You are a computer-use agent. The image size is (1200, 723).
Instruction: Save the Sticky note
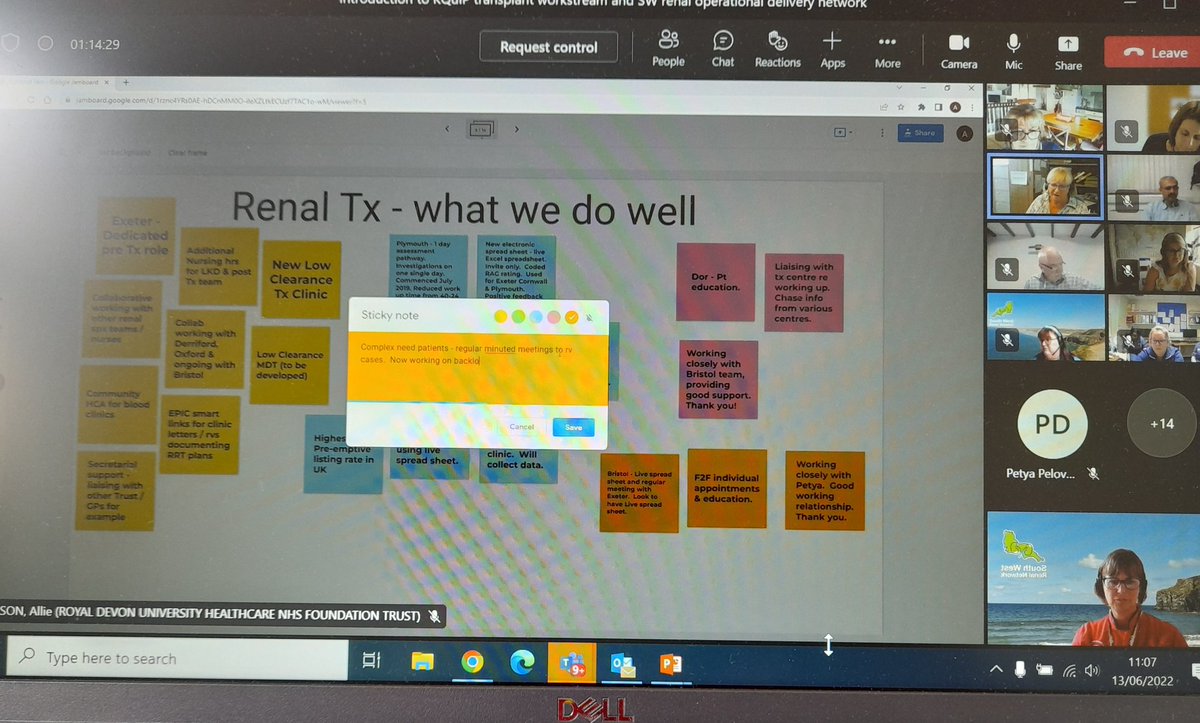tap(572, 426)
